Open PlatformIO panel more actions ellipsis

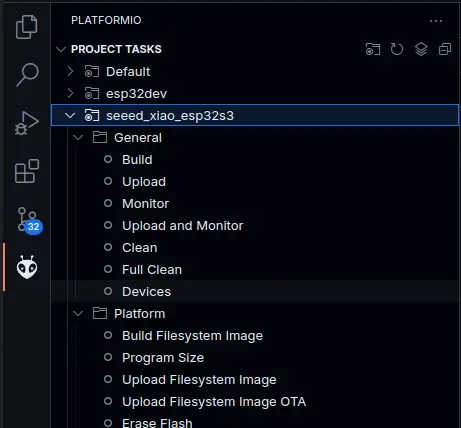436,21
